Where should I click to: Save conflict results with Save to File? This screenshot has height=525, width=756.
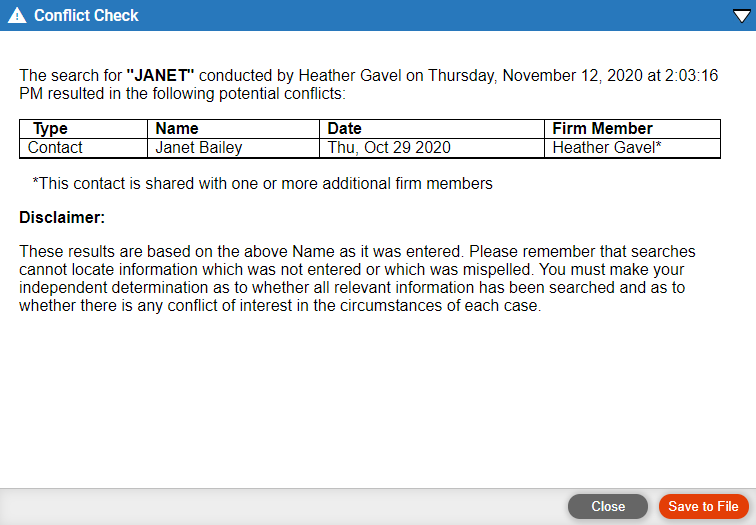coord(703,506)
